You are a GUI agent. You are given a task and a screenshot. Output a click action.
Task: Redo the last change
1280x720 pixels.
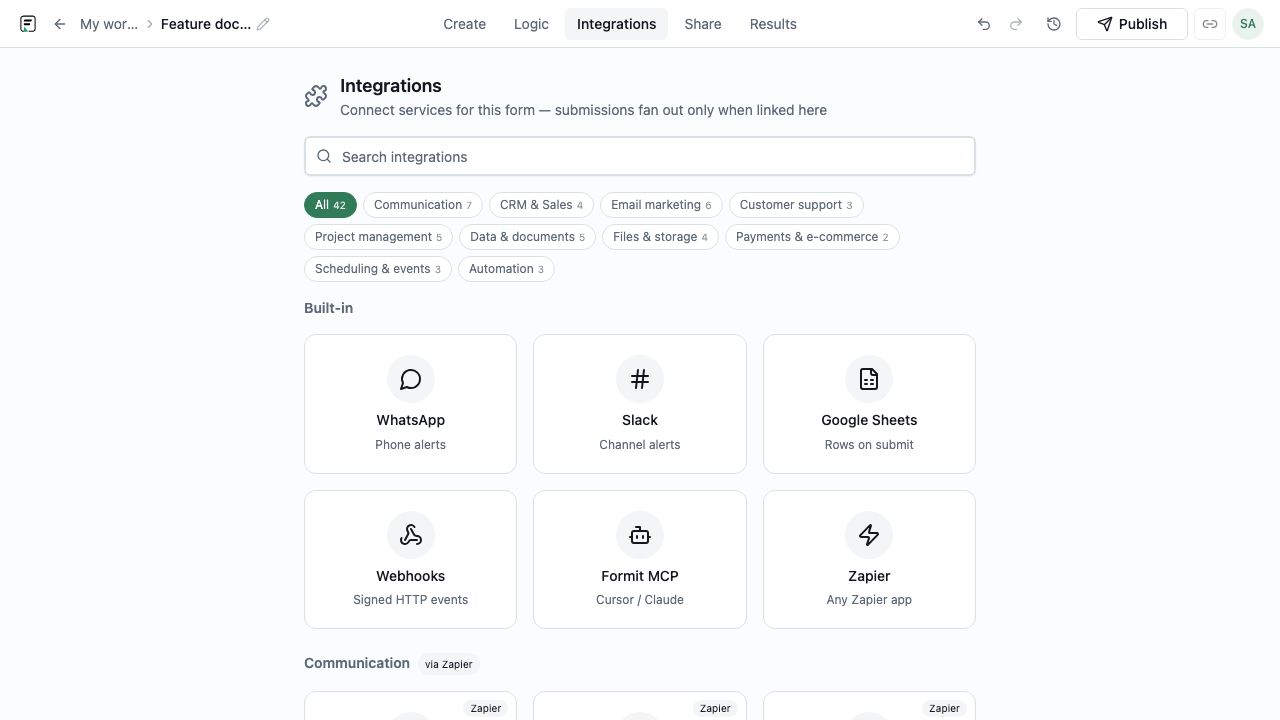[1016, 24]
